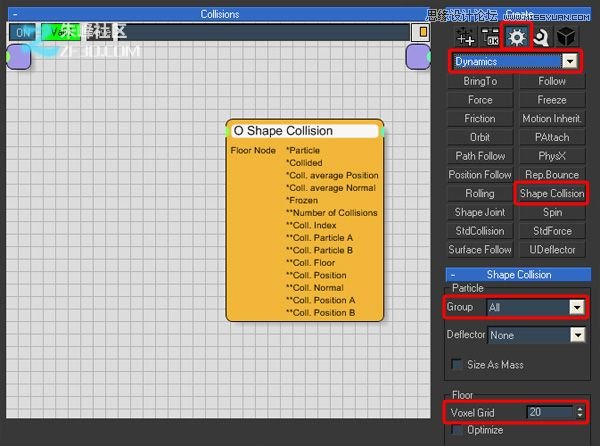Image resolution: width=600 pixels, height=446 pixels.
Task: Click the **Coll. Particle B output
Action: coord(320,250)
